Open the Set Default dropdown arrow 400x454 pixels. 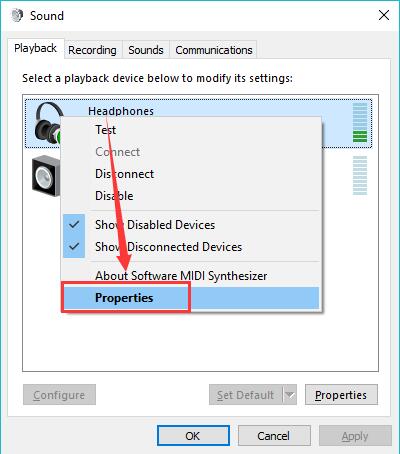pos(290,395)
